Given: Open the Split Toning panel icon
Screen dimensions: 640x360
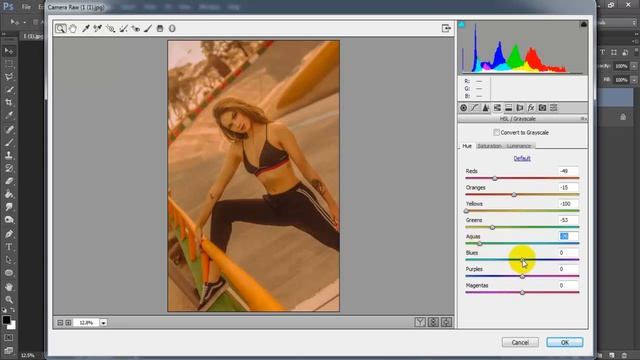Looking at the screenshot, I should pos(509,108).
